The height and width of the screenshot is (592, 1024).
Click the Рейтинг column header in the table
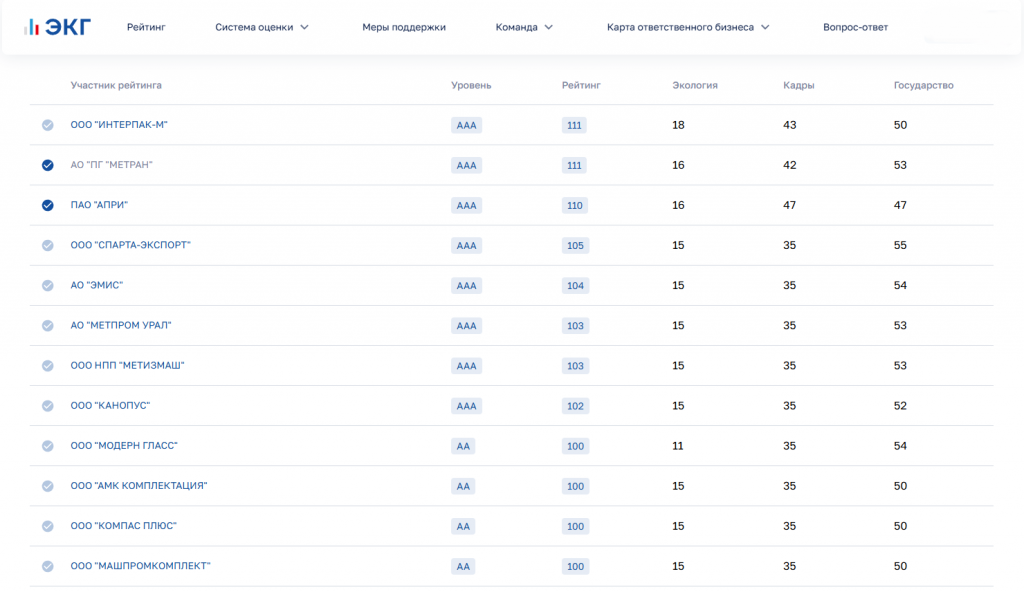(x=581, y=86)
